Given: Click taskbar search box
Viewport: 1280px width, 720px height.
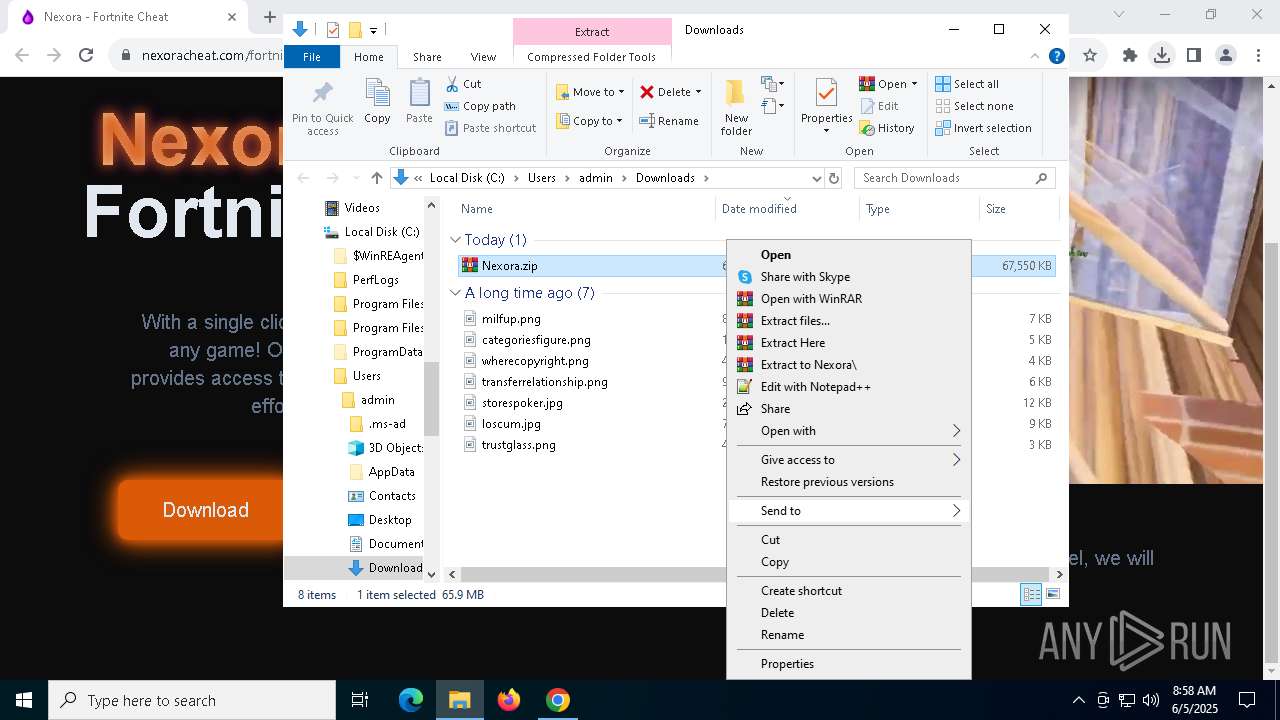Looking at the screenshot, I should point(192,700).
